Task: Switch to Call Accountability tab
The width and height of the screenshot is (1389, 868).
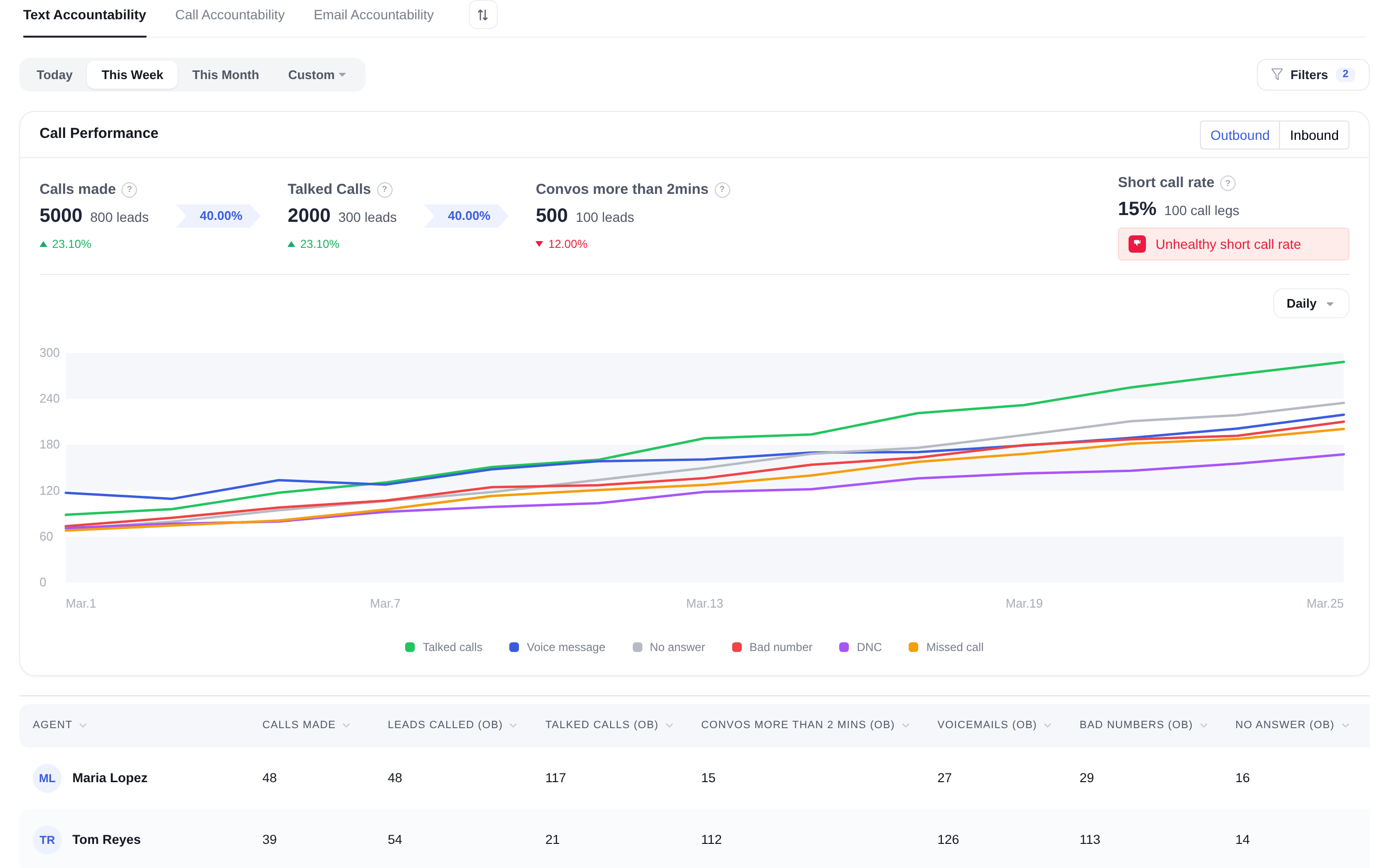Action: [230, 15]
